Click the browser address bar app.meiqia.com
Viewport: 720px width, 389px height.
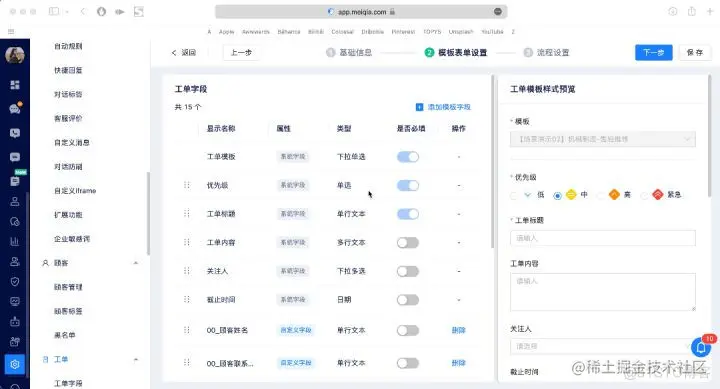click(x=361, y=11)
